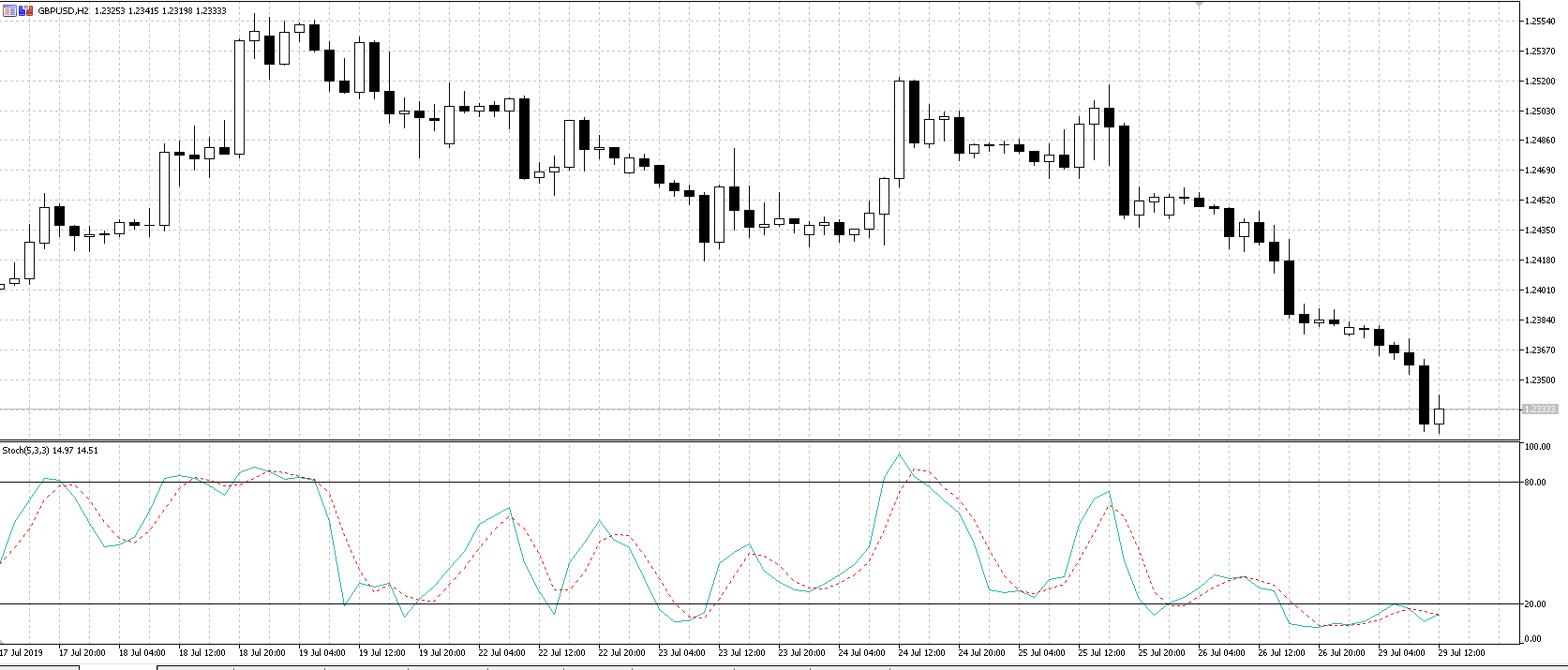Click the 0.00 stochastic scale label
The height and width of the screenshot is (670, 1568).
click(x=1533, y=639)
